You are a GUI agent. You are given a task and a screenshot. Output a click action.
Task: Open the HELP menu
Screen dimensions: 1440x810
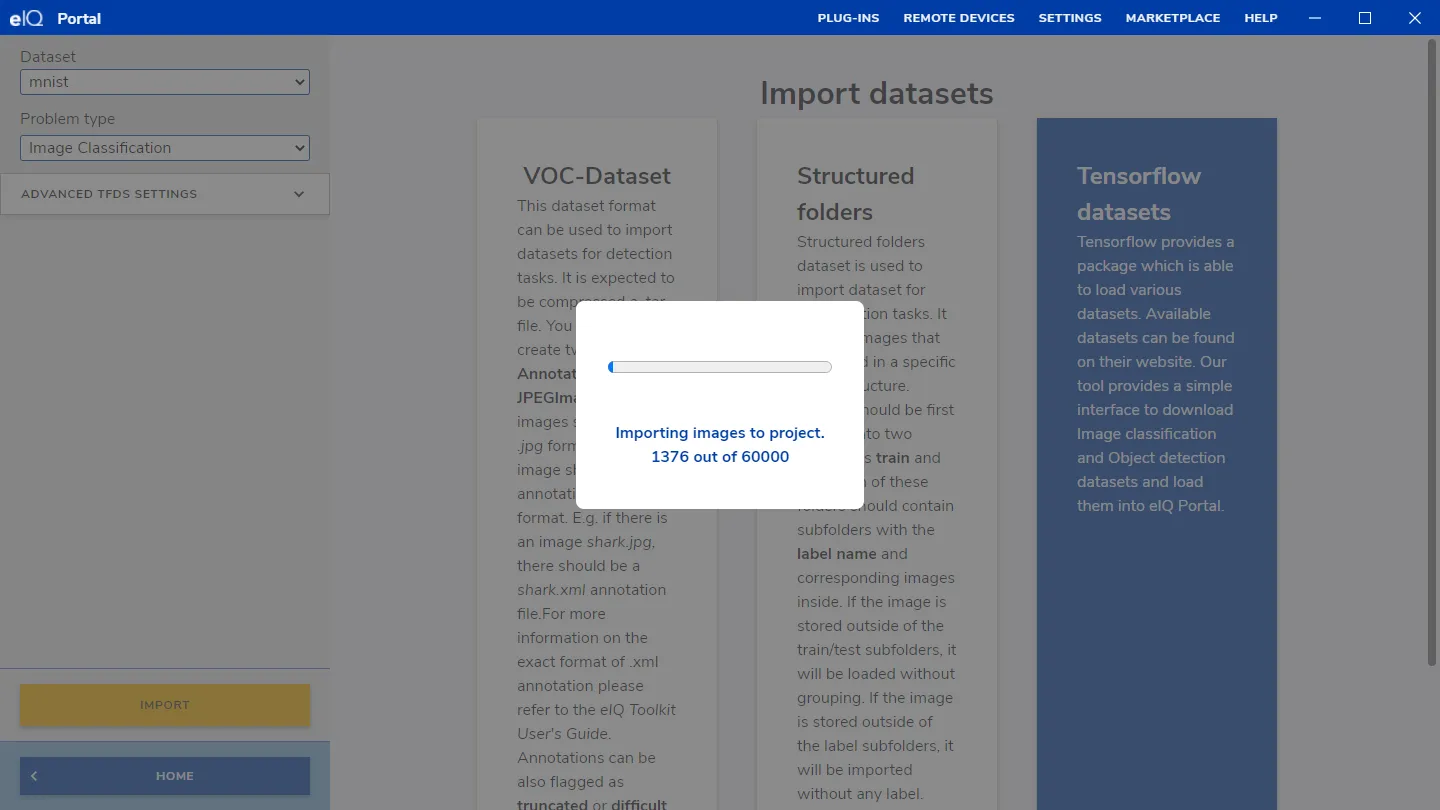coord(1260,18)
